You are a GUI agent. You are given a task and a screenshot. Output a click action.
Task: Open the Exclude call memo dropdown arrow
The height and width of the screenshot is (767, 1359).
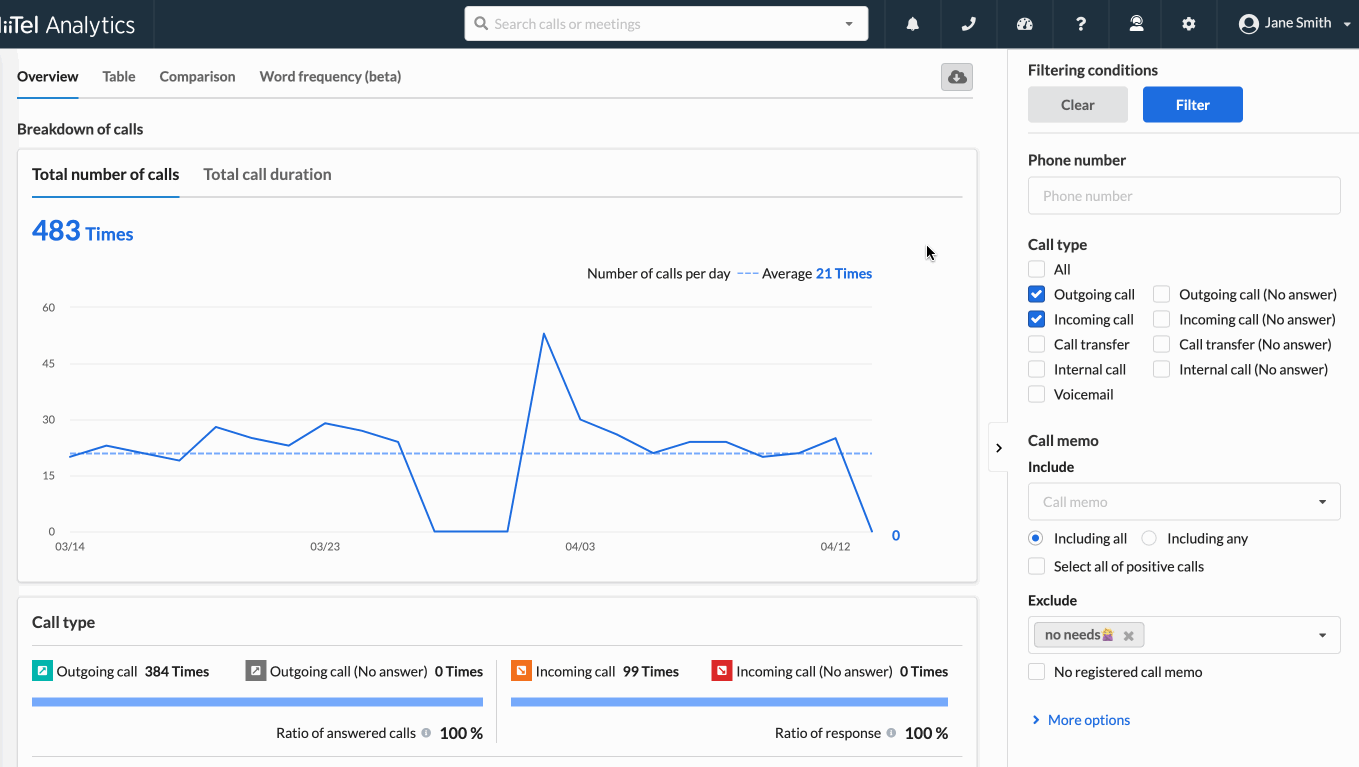[x=1322, y=636]
